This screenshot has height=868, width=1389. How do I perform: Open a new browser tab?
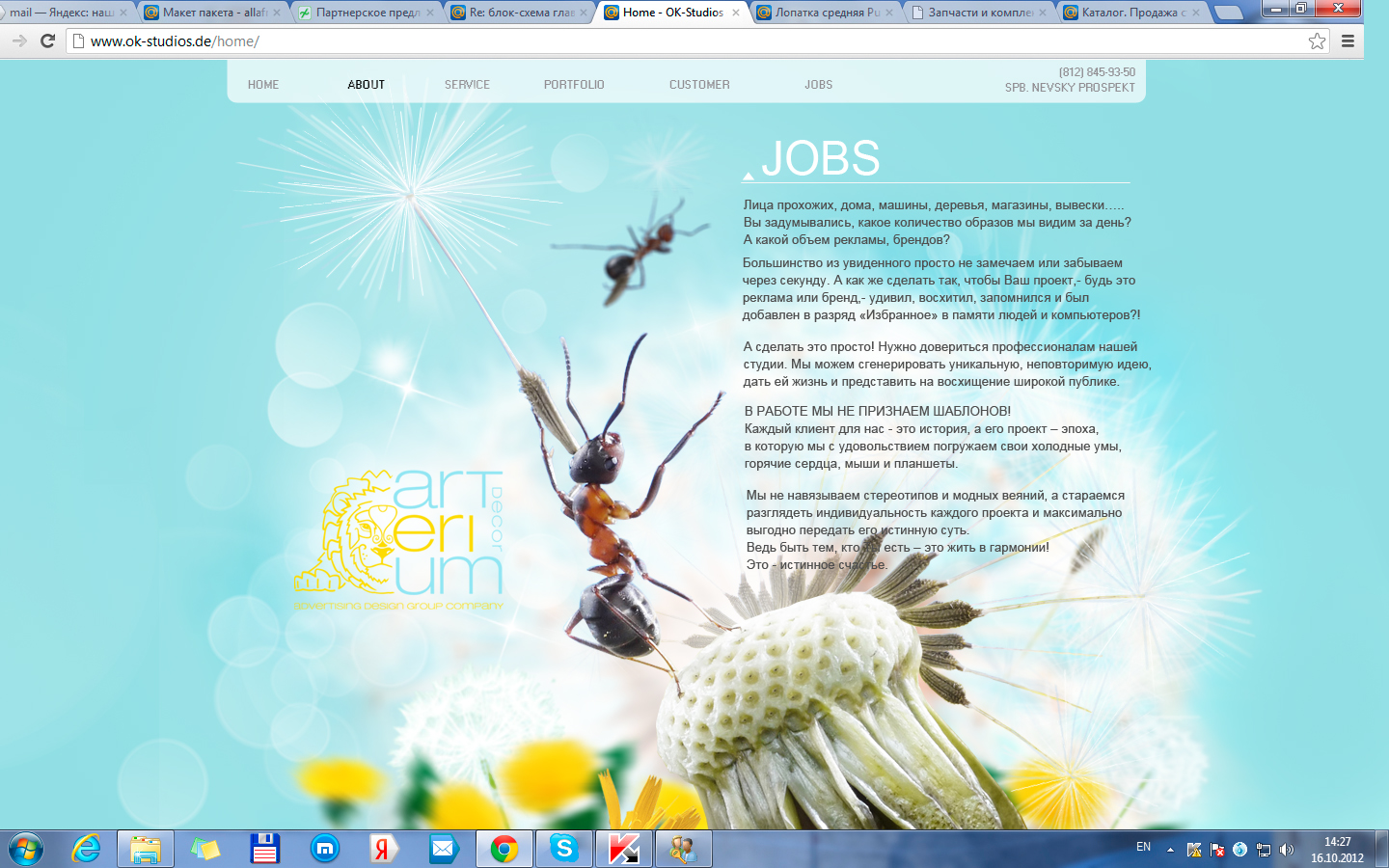click(x=1228, y=13)
